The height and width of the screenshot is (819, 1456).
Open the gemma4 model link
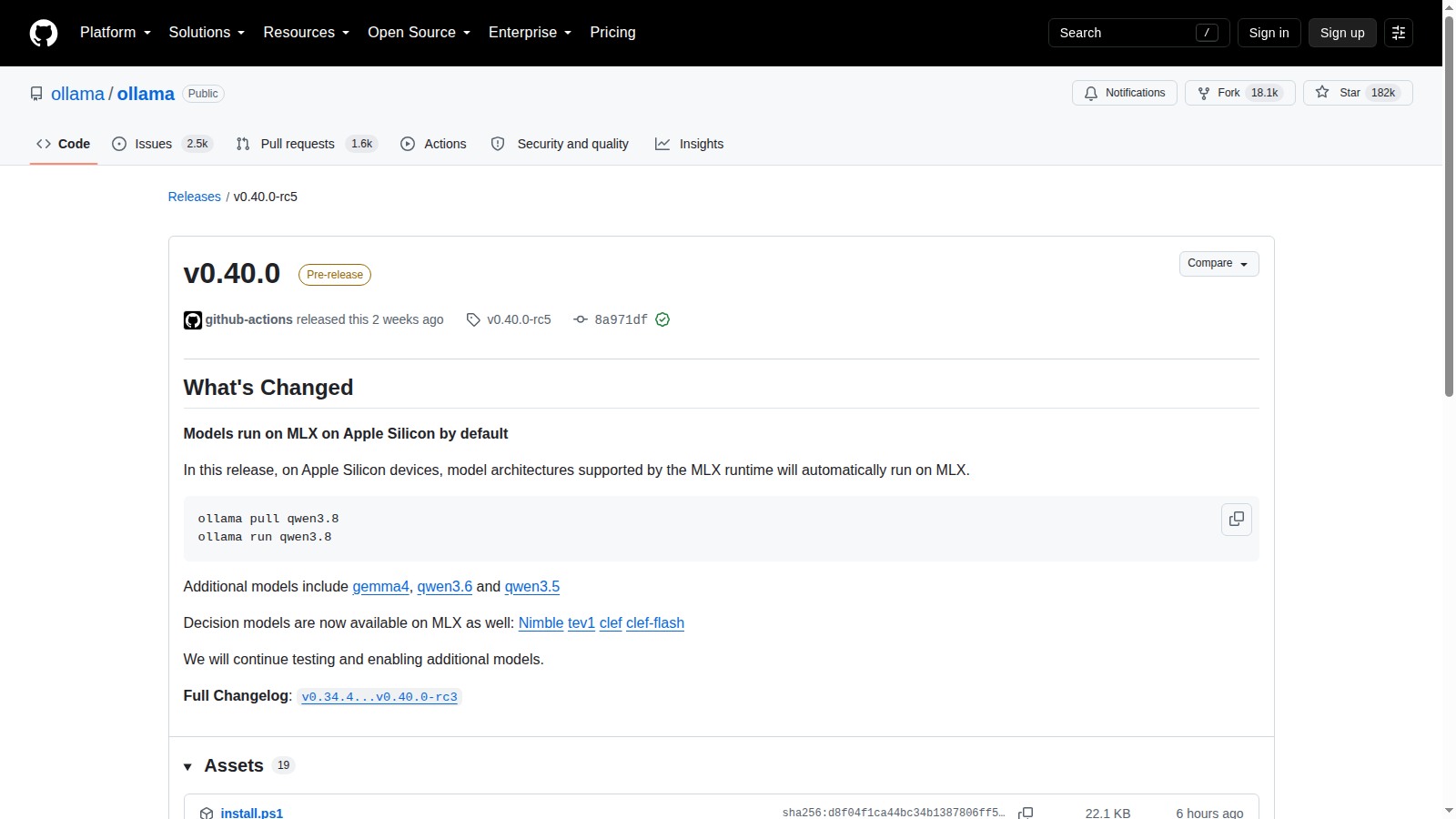tap(380, 587)
